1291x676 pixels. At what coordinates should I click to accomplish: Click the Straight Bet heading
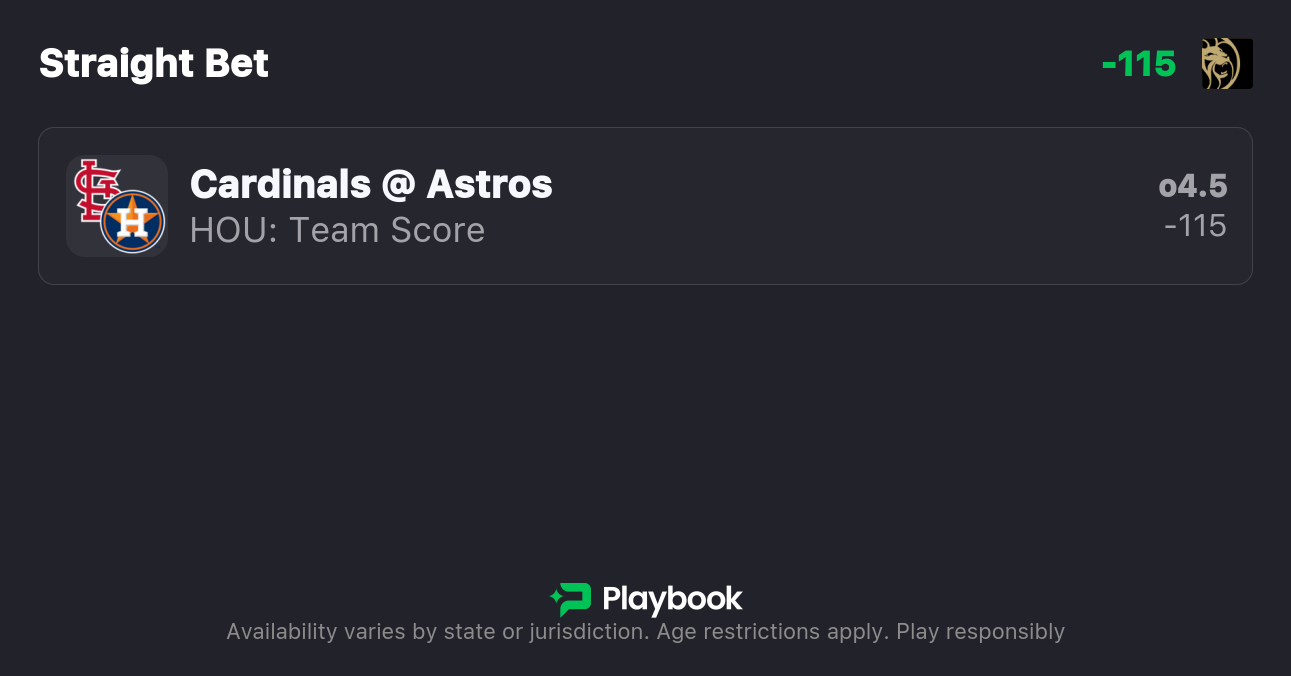click(x=154, y=64)
